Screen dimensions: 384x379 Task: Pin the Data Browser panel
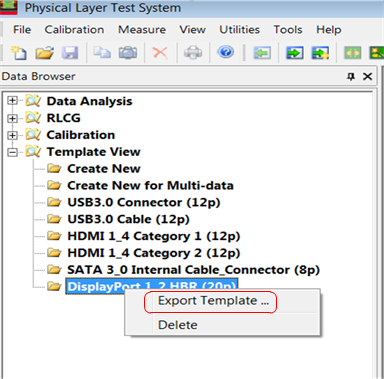tap(351, 77)
